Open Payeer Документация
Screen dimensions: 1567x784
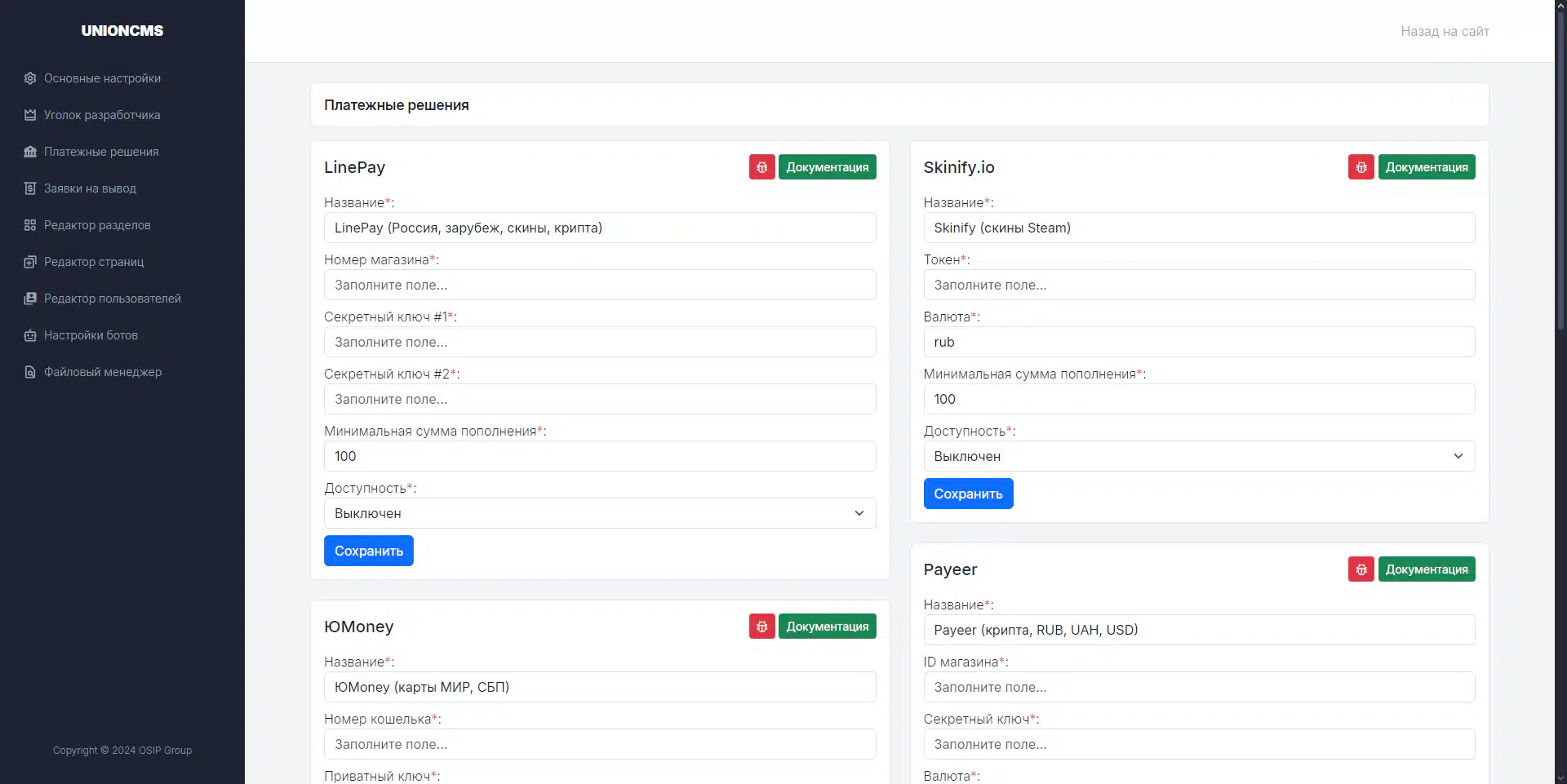(x=1427, y=569)
